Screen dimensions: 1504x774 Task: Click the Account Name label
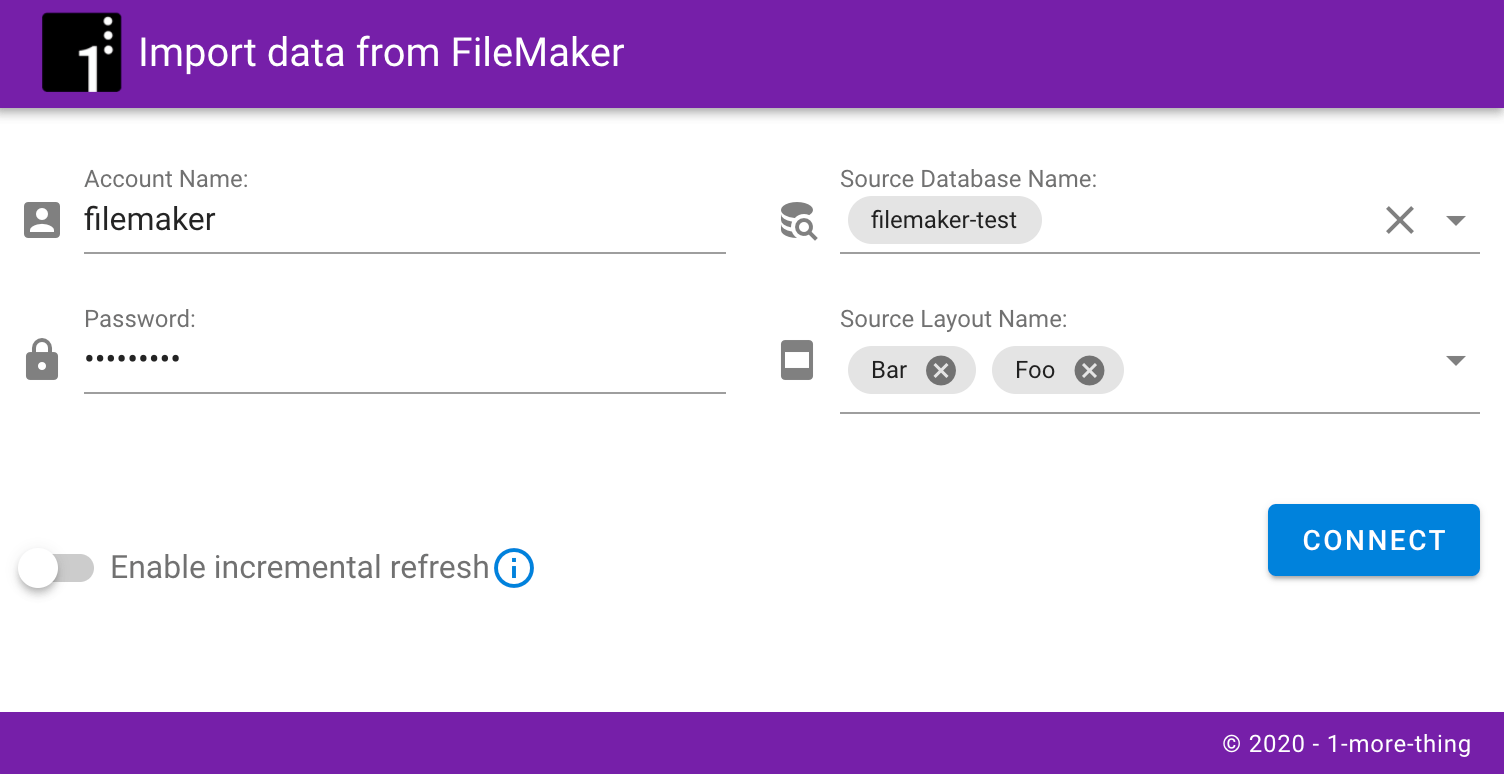click(x=166, y=179)
